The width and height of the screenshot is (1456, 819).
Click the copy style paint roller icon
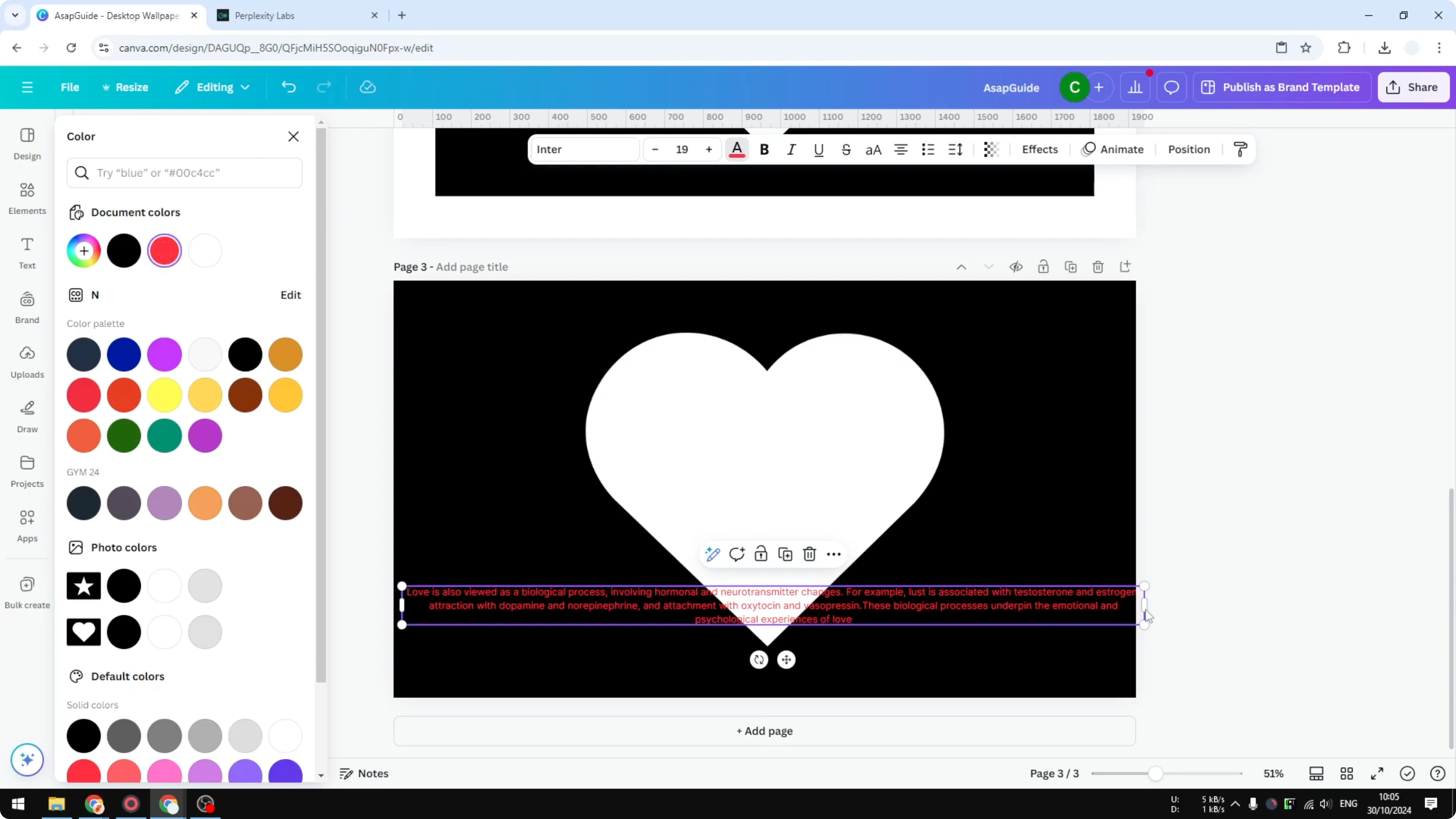[1240, 150]
